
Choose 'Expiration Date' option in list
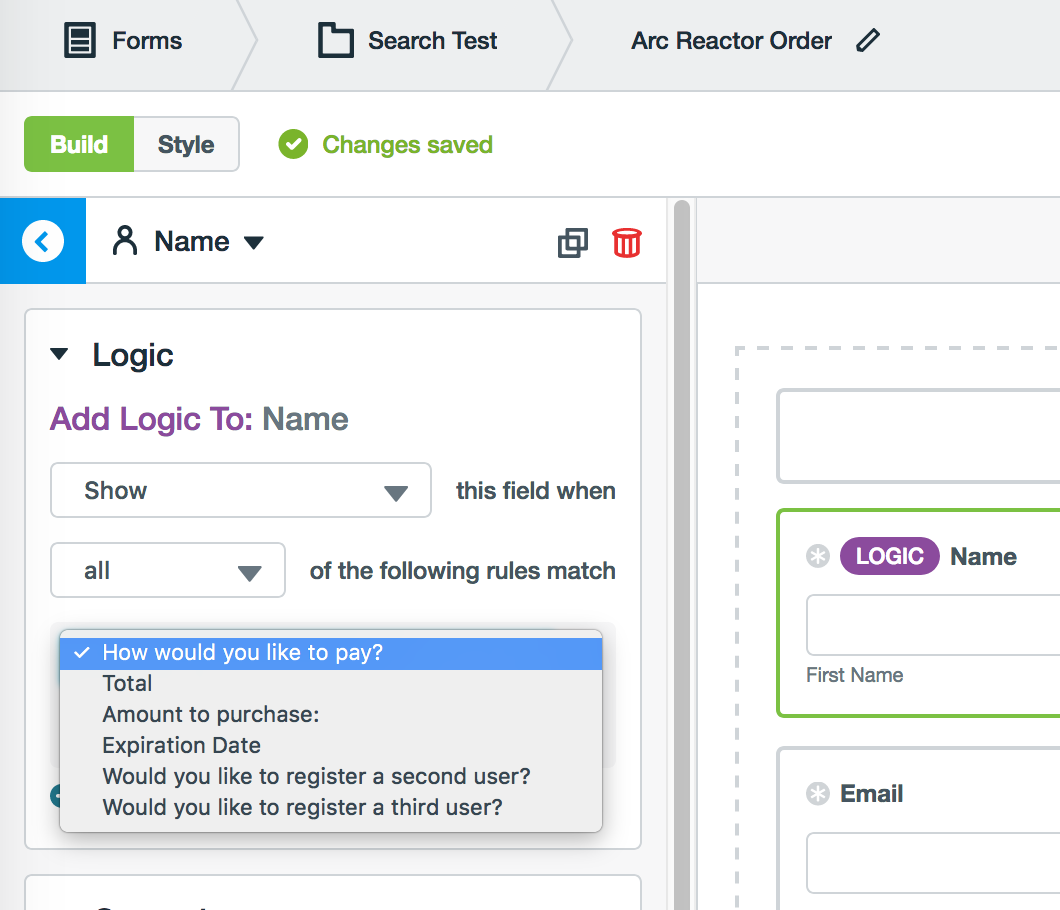tap(181, 745)
